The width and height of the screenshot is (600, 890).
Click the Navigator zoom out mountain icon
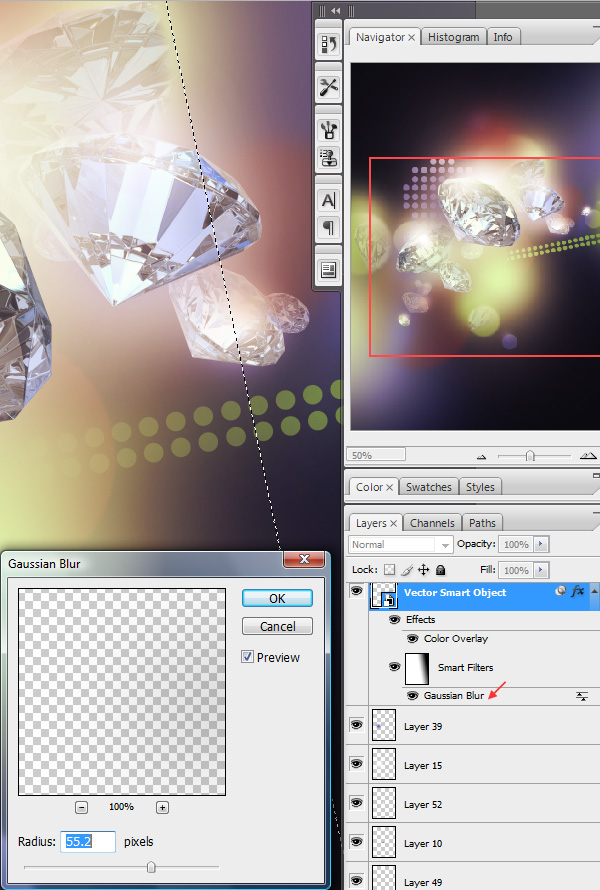pyautogui.click(x=482, y=456)
